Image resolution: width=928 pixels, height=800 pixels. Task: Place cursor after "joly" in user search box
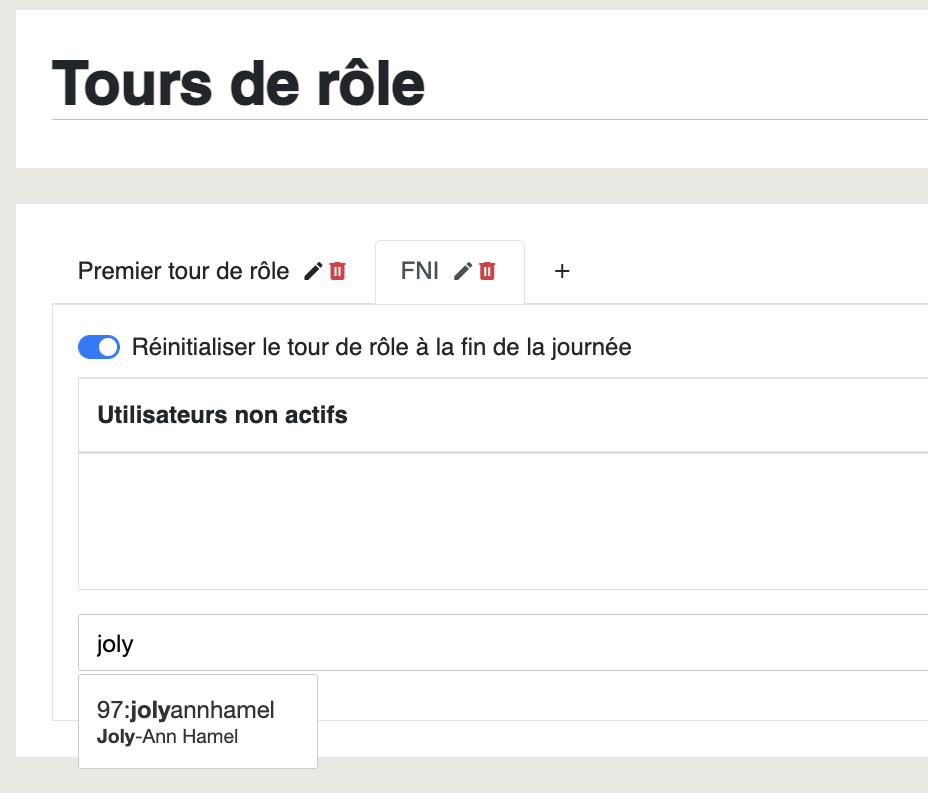[x=135, y=643]
